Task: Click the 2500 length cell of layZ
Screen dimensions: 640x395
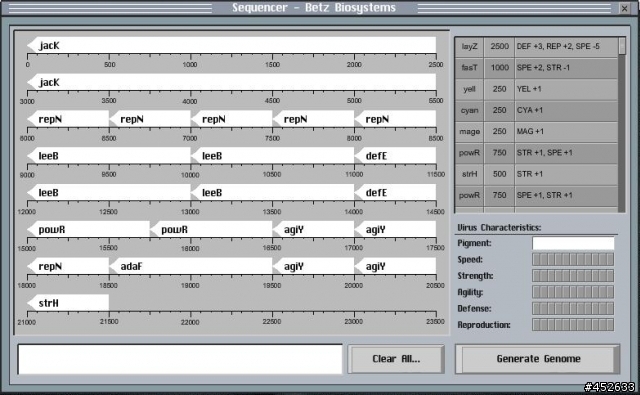Action: 499,47
